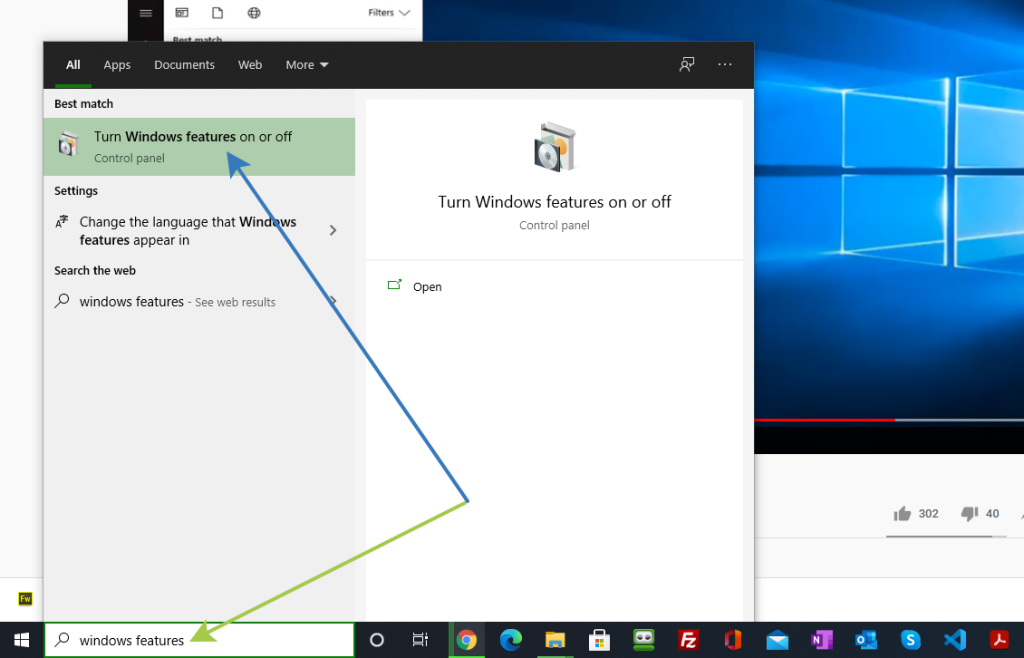The height and width of the screenshot is (658, 1024).
Task: Expand language setting result with chevron arrow
Action: click(333, 230)
